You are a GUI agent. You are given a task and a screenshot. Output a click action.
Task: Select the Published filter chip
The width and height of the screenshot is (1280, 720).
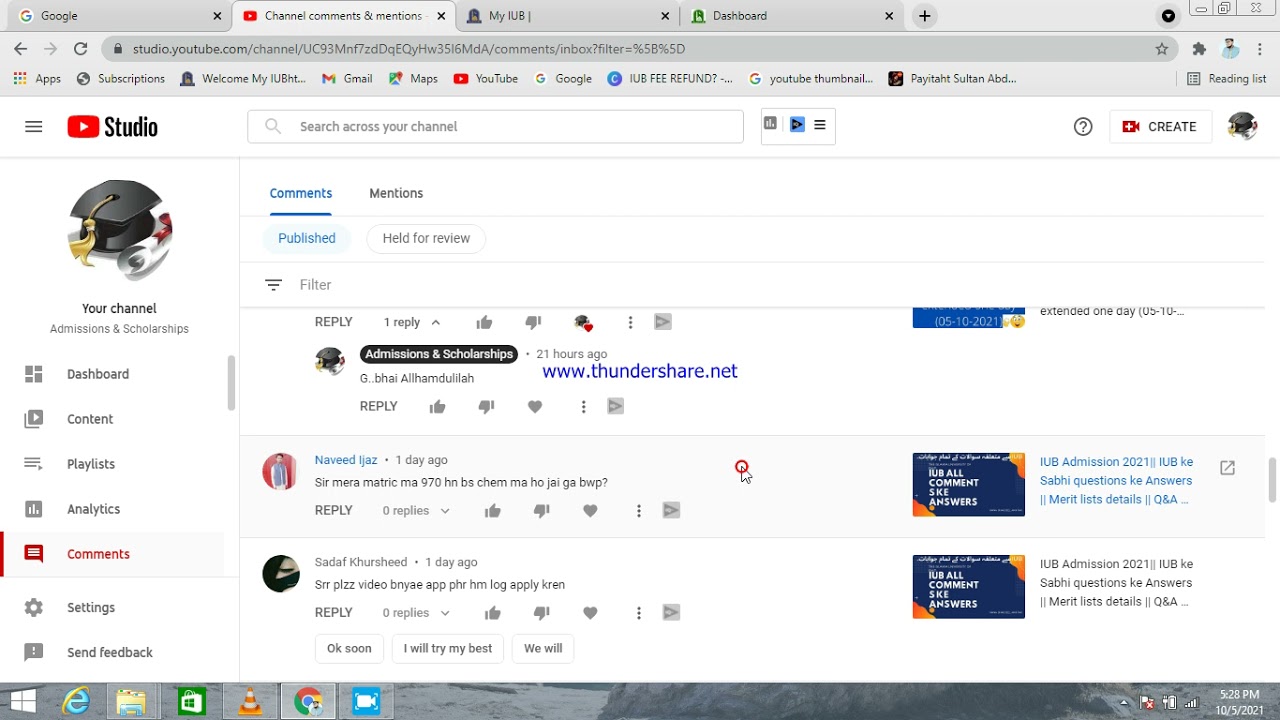pyautogui.click(x=307, y=238)
